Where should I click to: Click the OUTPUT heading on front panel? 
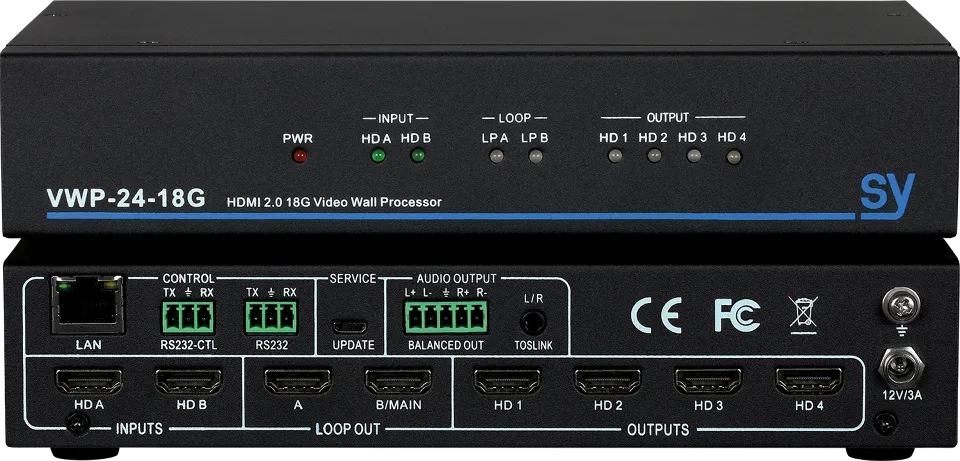(668, 117)
